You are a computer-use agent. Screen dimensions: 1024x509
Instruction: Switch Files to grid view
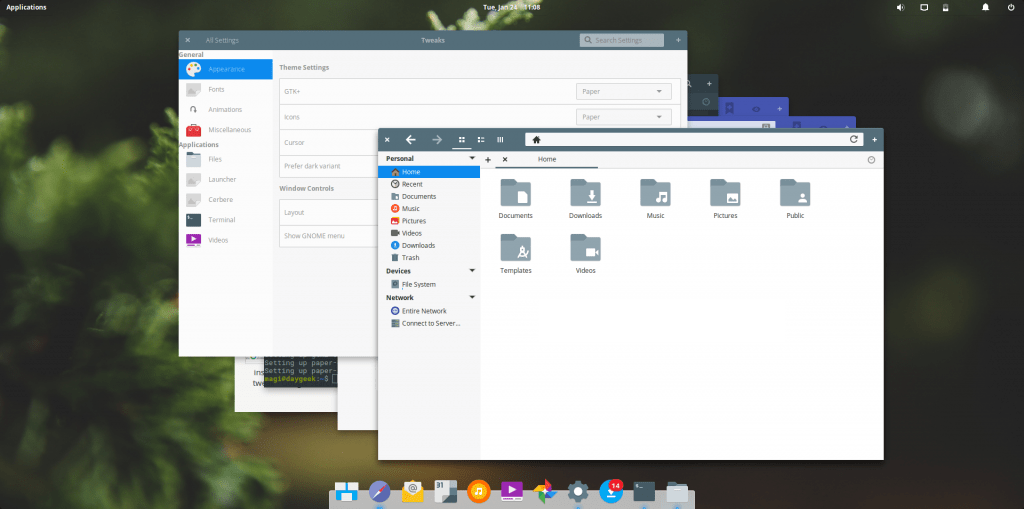tap(461, 139)
